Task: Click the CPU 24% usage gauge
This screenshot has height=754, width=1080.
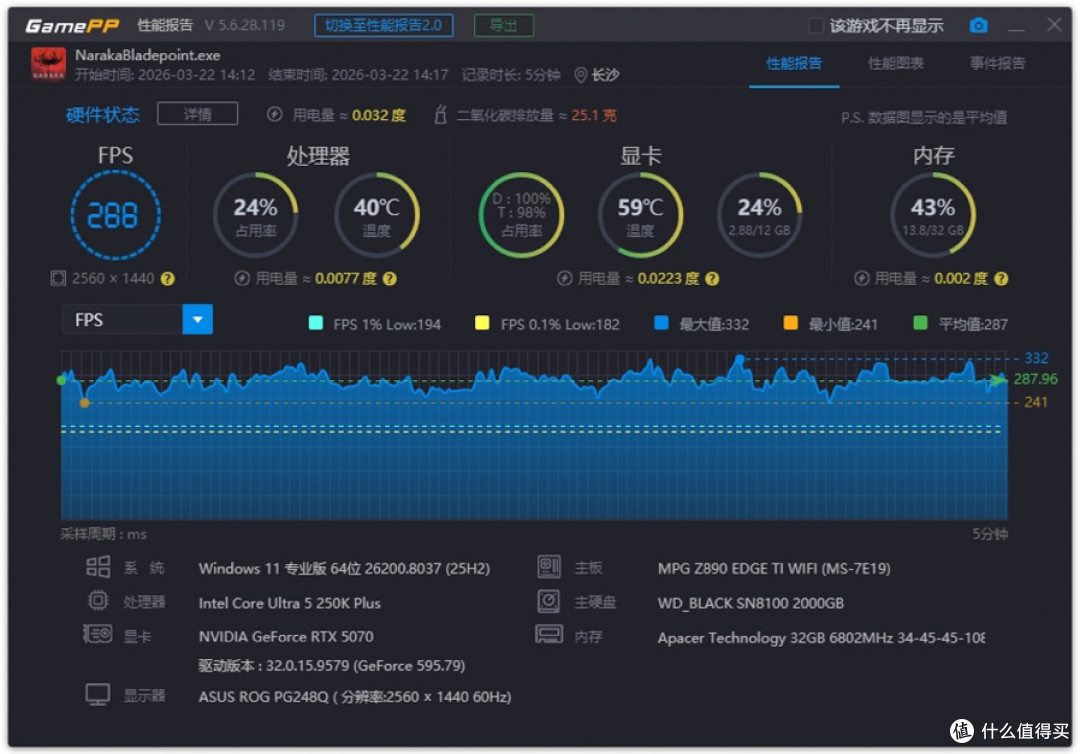Action: [256, 215]
